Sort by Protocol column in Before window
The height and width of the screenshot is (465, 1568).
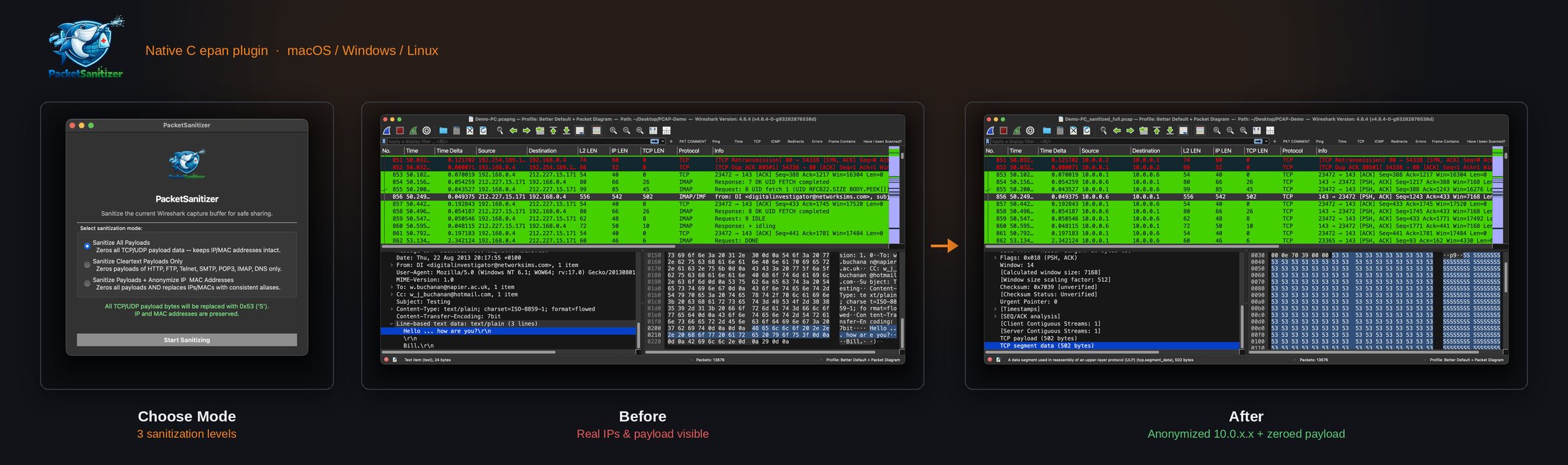click(694, 151)
